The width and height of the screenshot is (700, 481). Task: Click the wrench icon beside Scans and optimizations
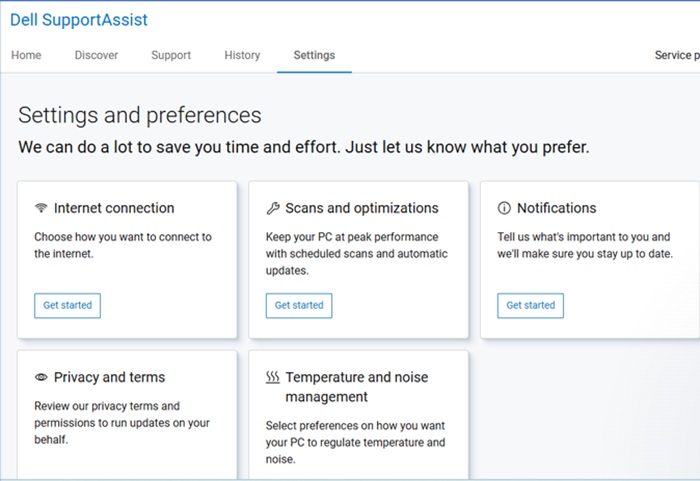coord(273,208)
